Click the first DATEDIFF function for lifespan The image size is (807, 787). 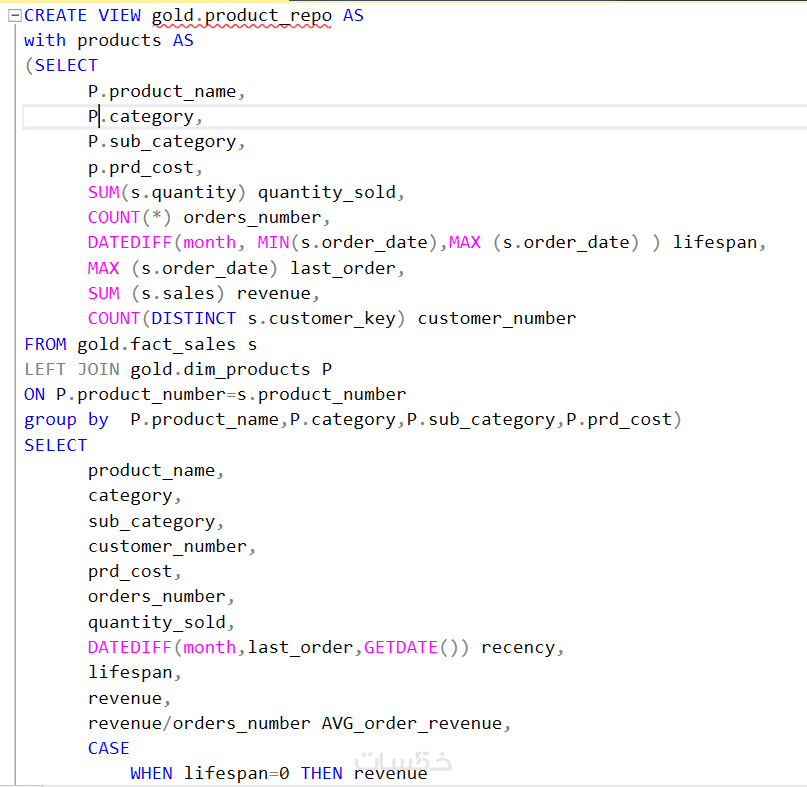tap(130, 242)
